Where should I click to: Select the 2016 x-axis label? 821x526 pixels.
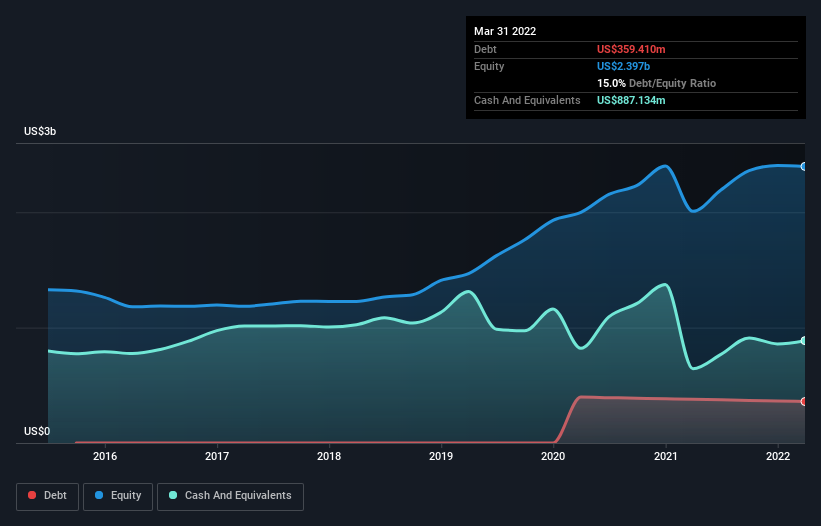click(105, 456)
